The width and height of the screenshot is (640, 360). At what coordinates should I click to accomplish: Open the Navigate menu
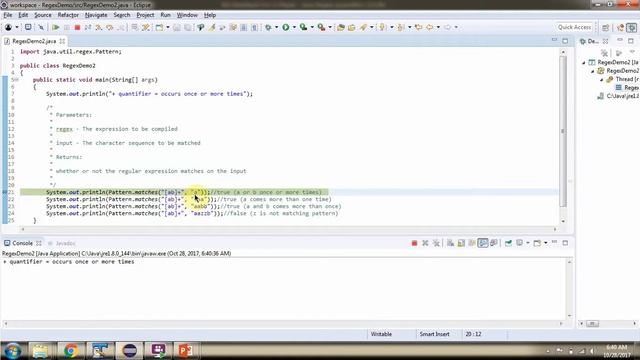pyautogui.click(x=96, y=15)
